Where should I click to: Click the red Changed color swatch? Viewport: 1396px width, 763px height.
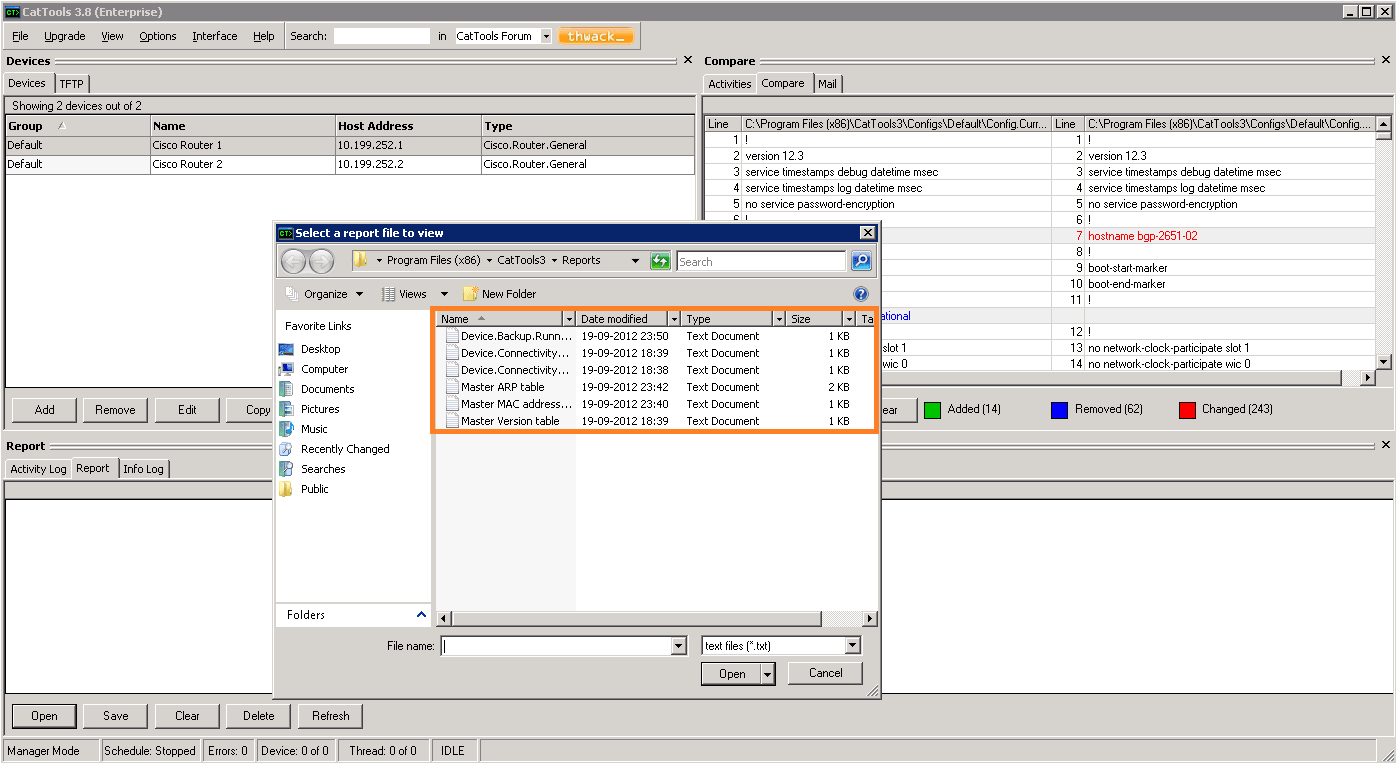pos(1187,410)
